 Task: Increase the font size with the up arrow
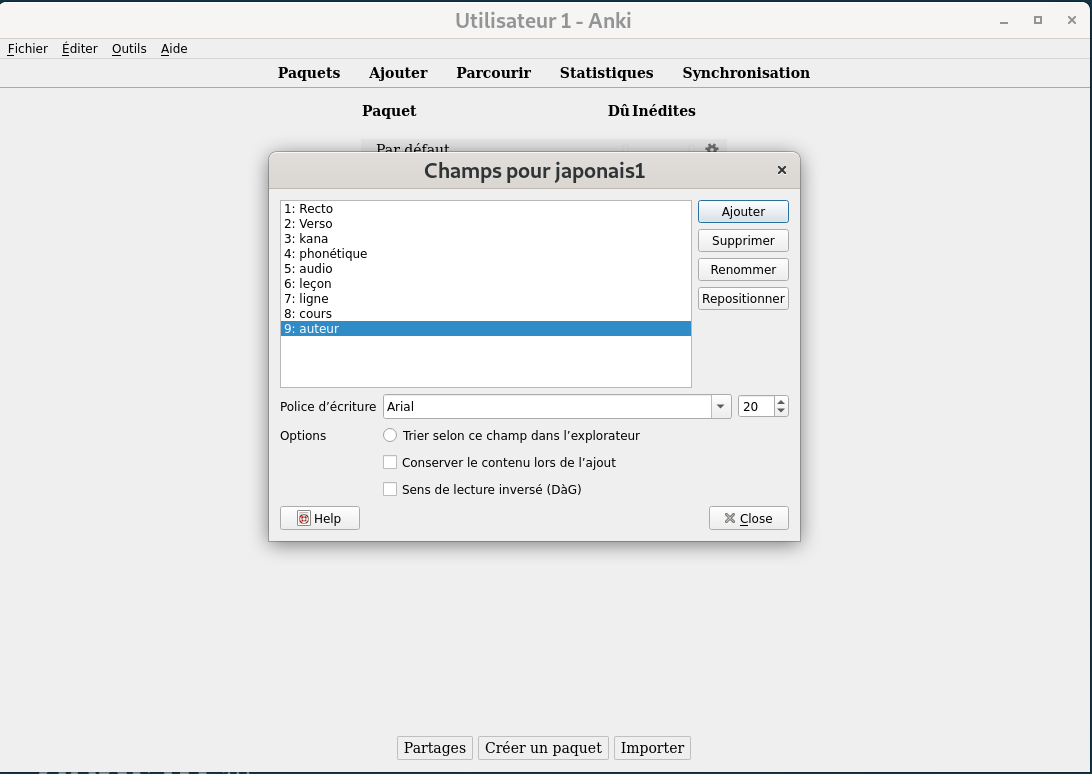click(x=781, y=402)
